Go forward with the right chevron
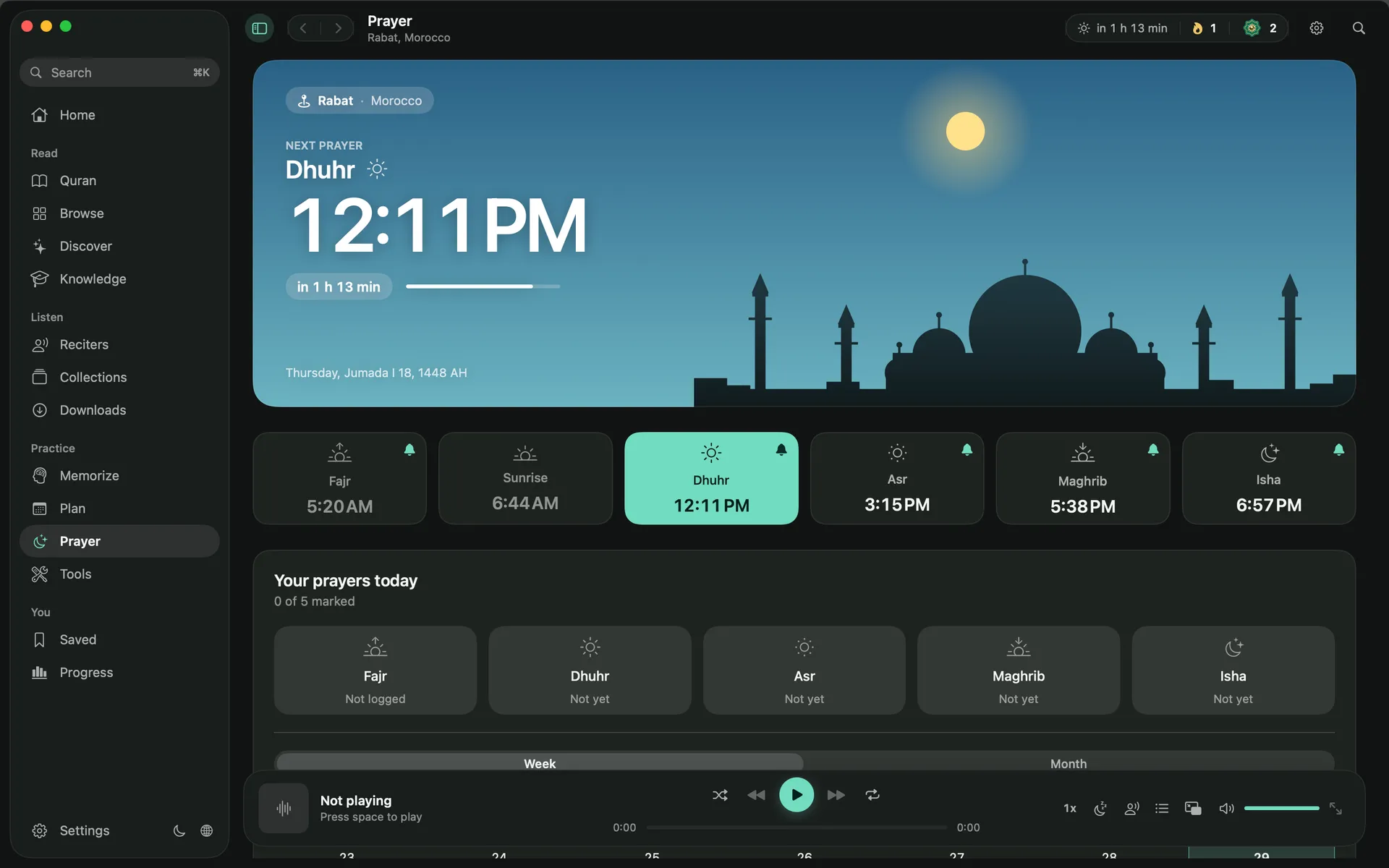1389x868 pixels. [x=338, y=28]
